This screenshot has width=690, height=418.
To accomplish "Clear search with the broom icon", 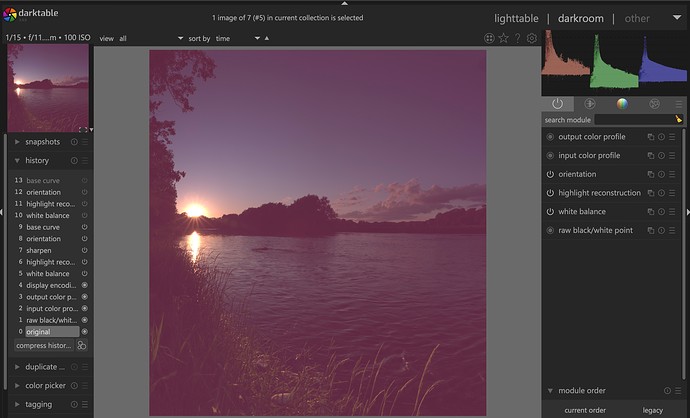I will coord(678,120).
